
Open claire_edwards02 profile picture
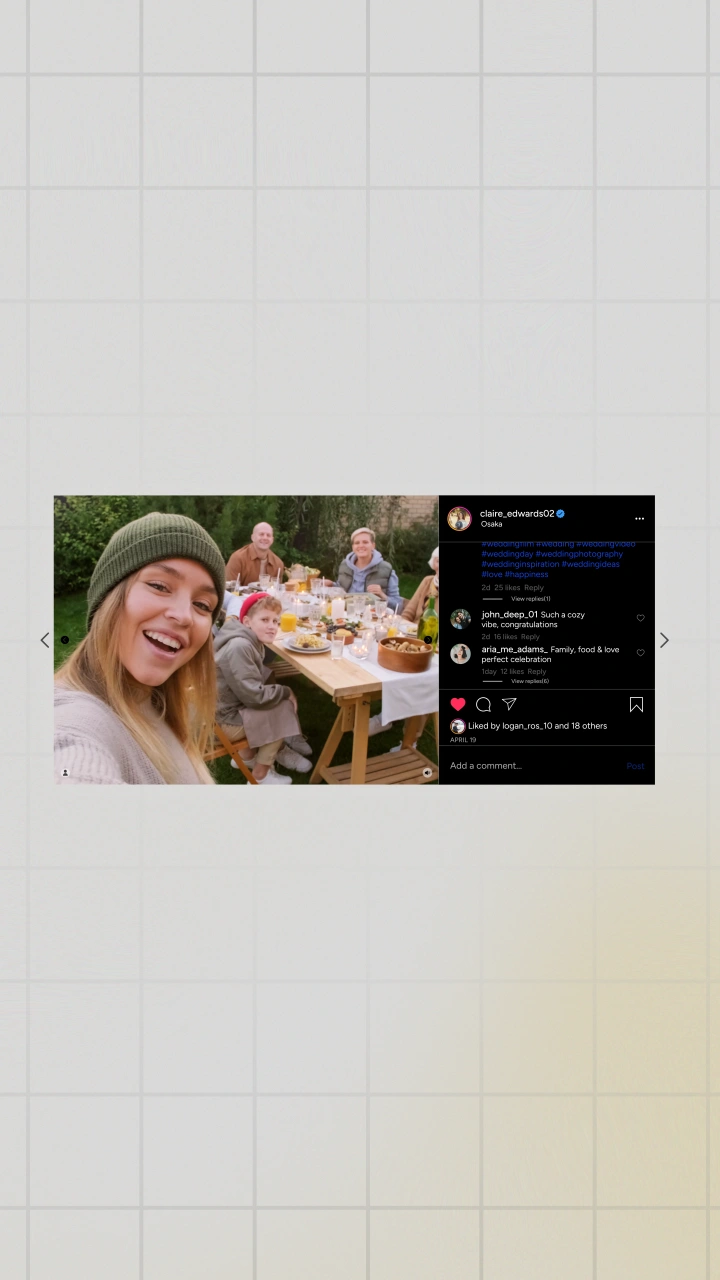(459, 518)
